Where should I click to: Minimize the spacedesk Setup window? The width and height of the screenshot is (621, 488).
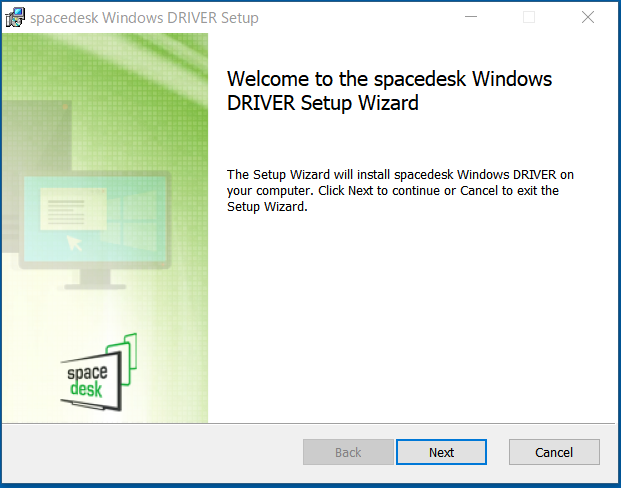click(x=471, y=17)
